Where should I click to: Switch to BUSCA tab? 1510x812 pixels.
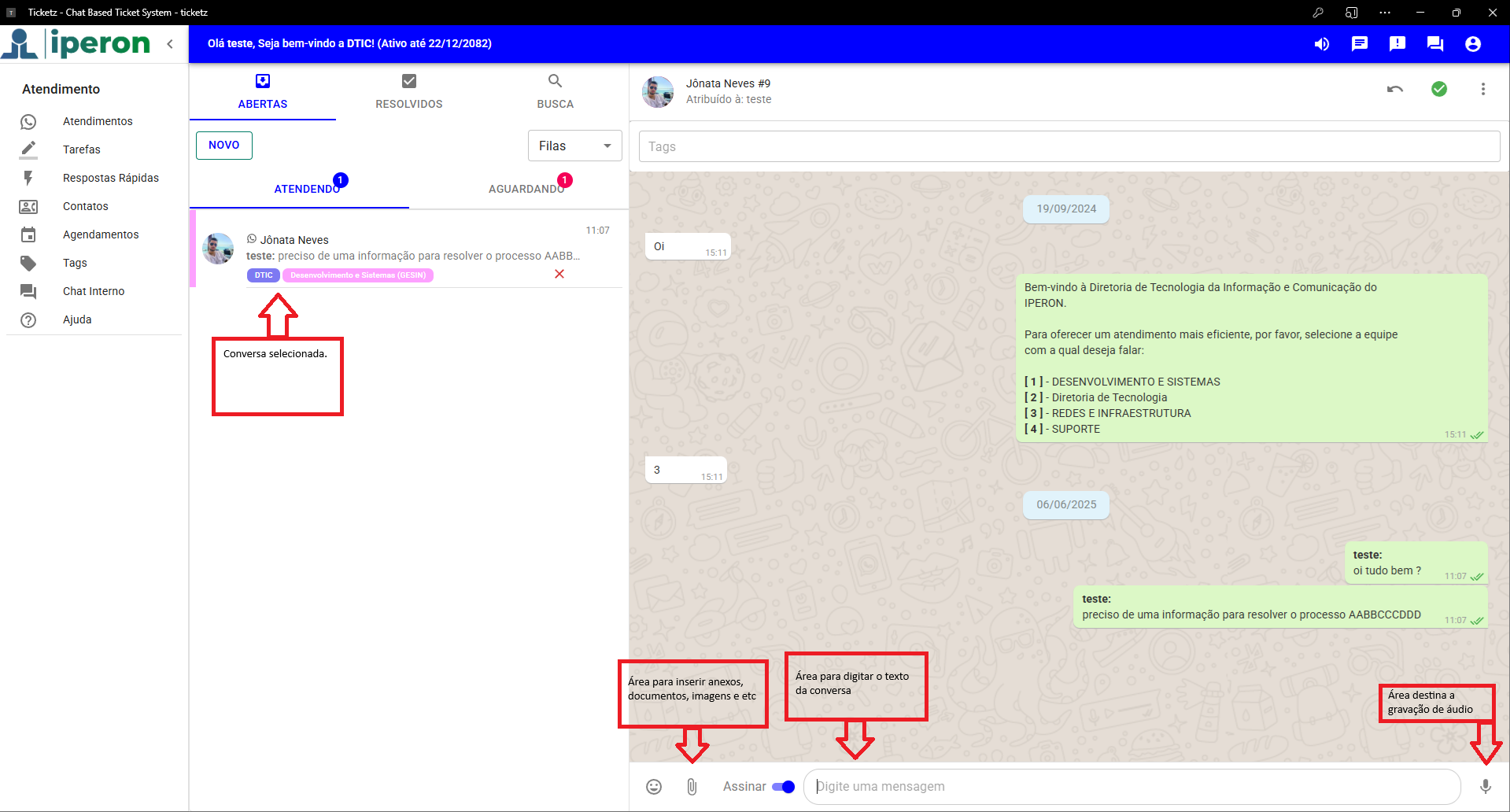(556, 92)
